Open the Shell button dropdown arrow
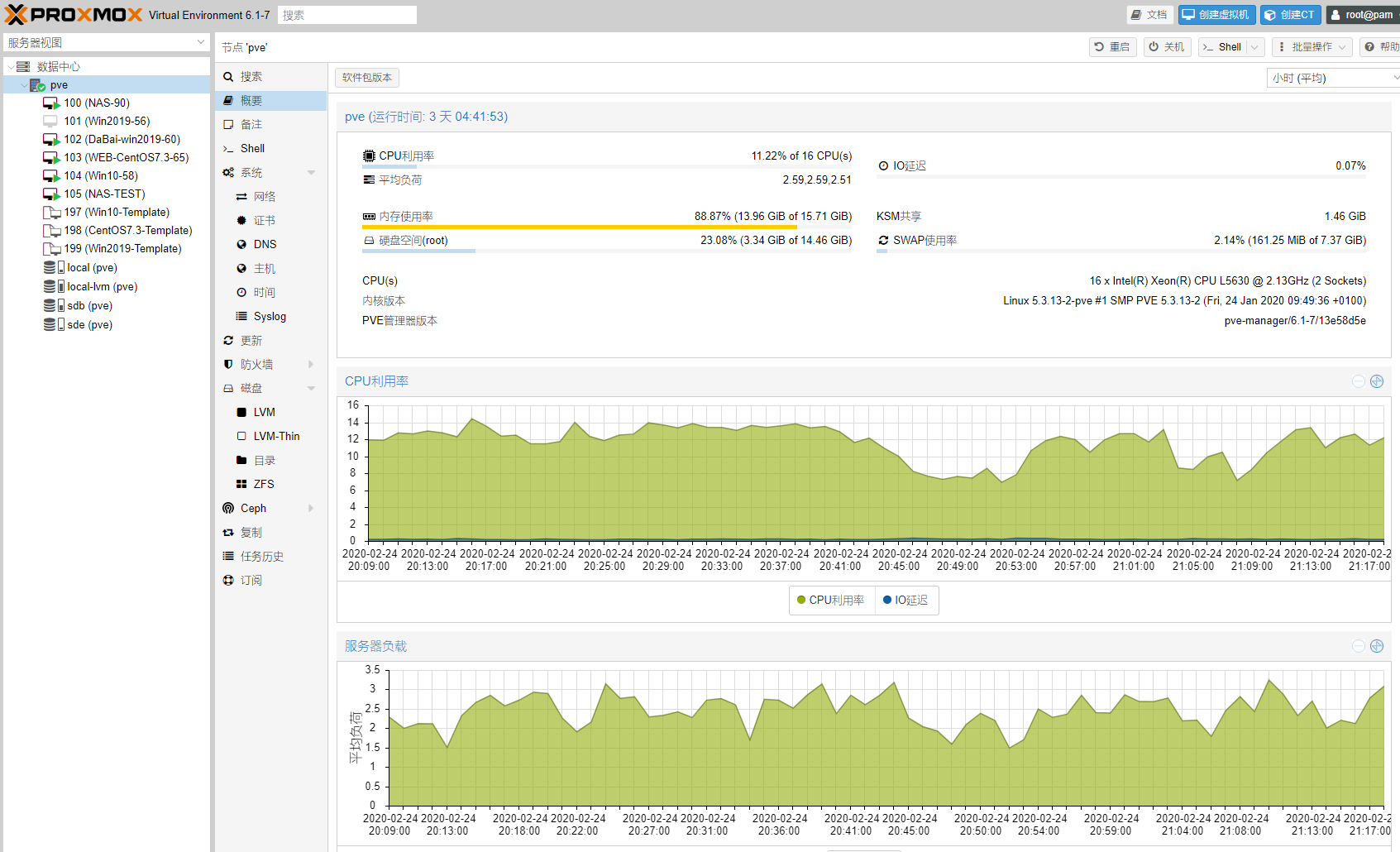 (x=1254, y=47)
